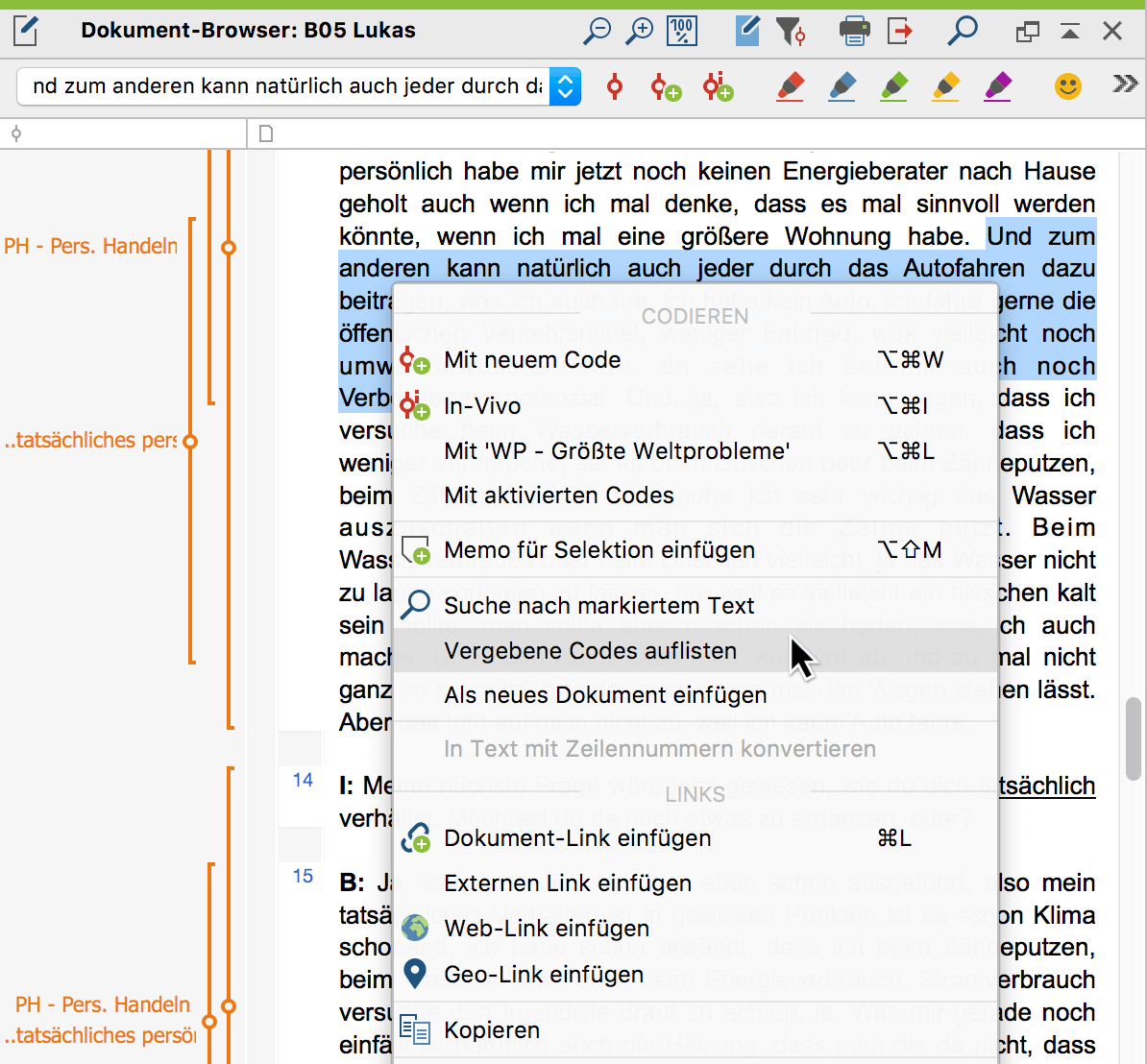The width and height of the screenshot is (1147, 1064).
Task: Select the blue highlighter
Action: point(842,86)
